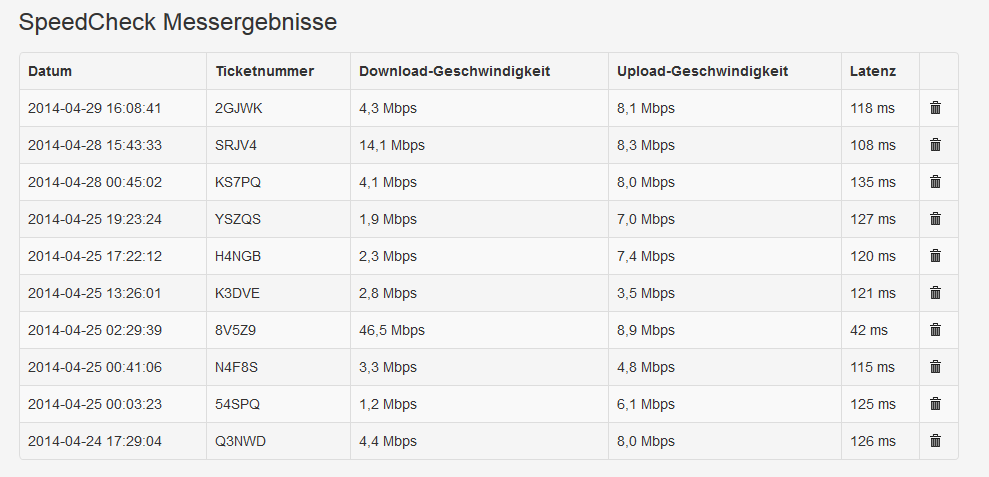This screenshot has height=477, width=989.
Task: Delete the 54SPQ entry
Action: click(935, 404)
